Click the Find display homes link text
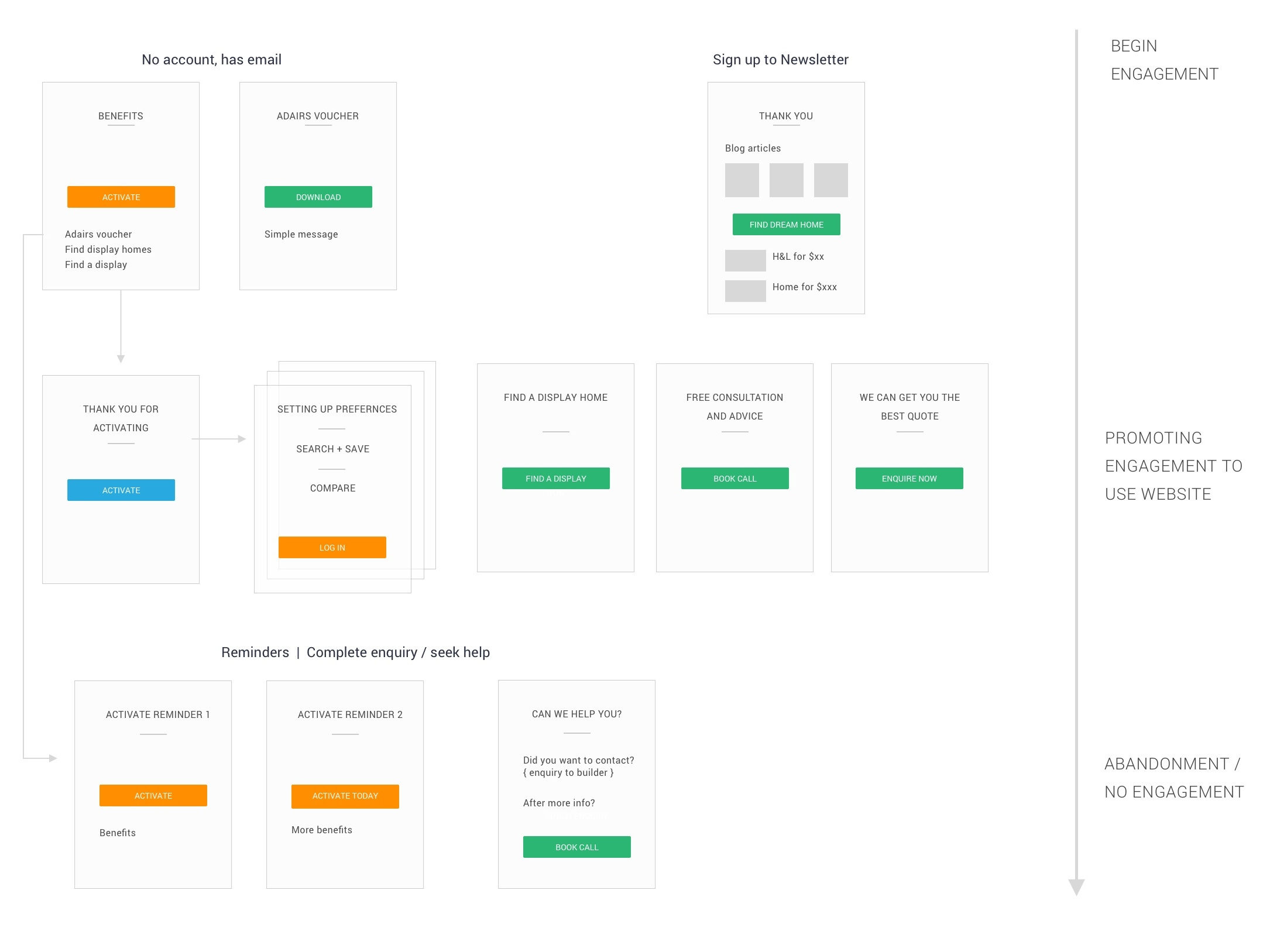 click(108, 249)
